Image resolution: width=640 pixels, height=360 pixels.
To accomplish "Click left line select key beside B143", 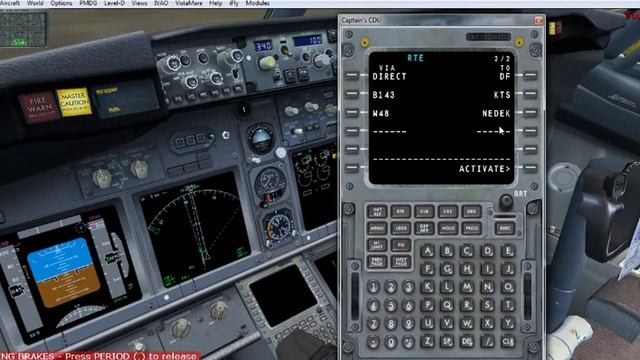I will [x=352, y=94].
